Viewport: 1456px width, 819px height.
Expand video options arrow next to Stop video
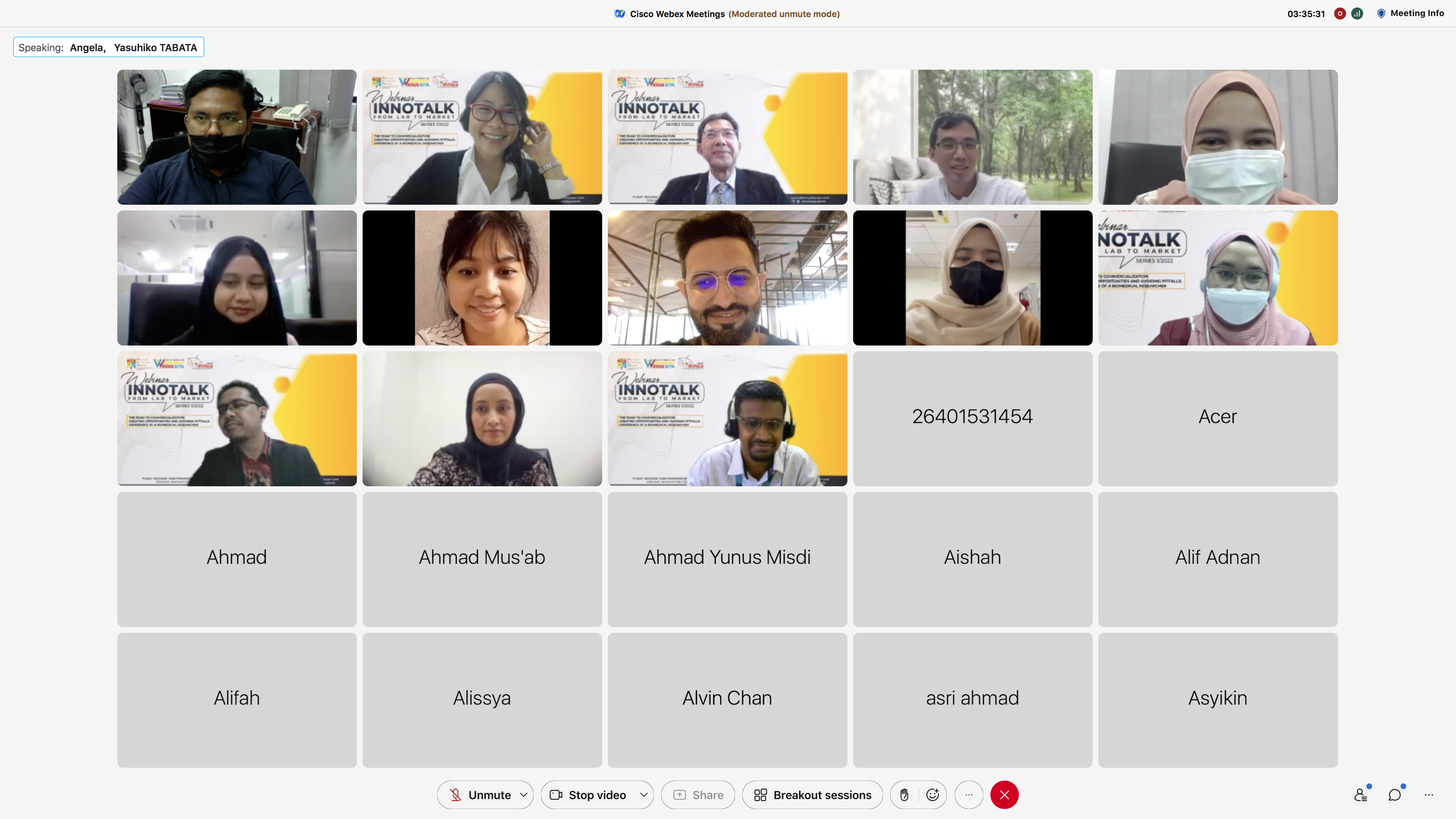(x=643, y=795)
